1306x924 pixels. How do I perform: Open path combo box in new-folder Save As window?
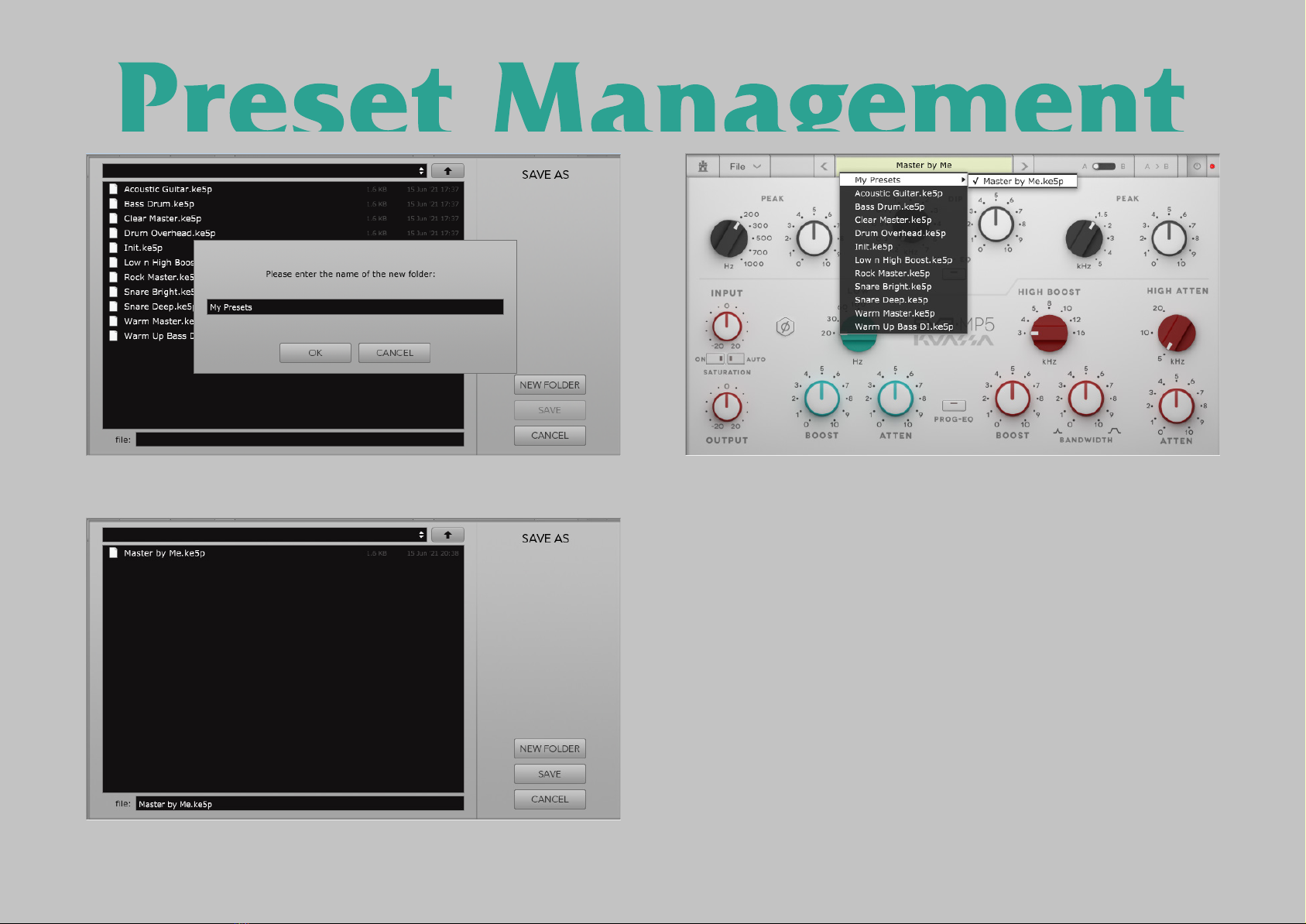pos(265,171)
